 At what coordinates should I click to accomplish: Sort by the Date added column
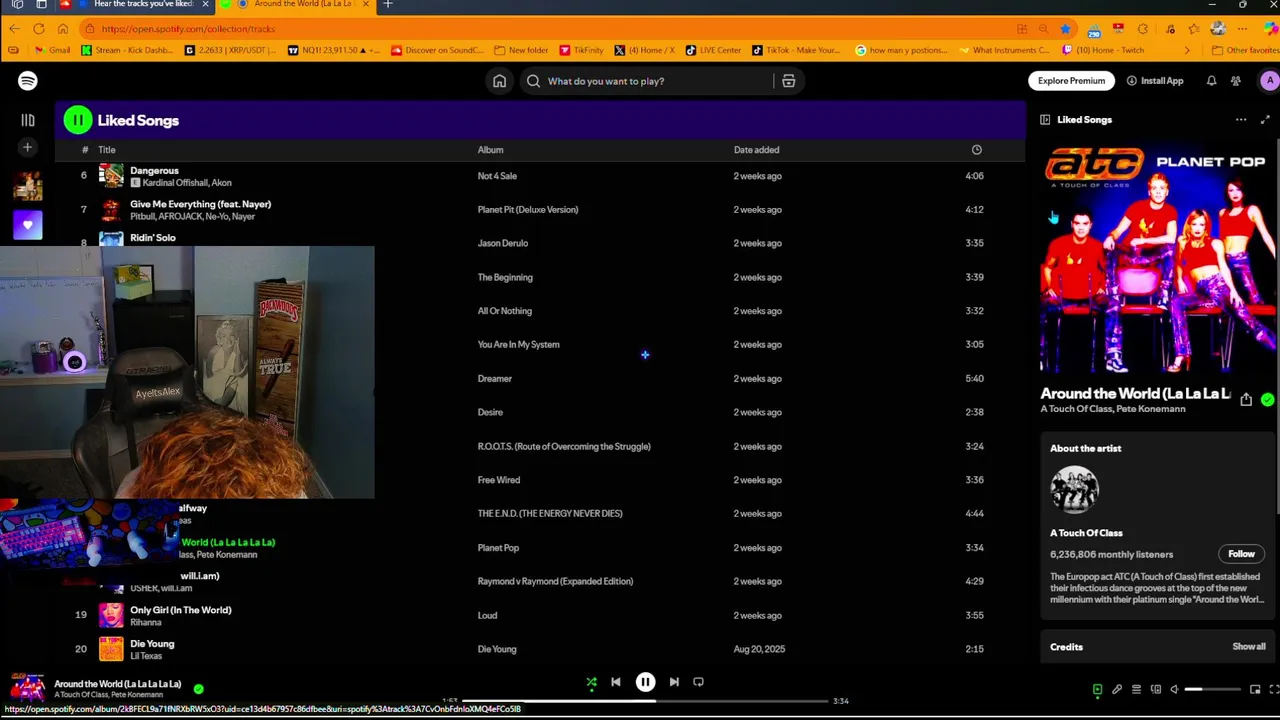tap(756, 150)
